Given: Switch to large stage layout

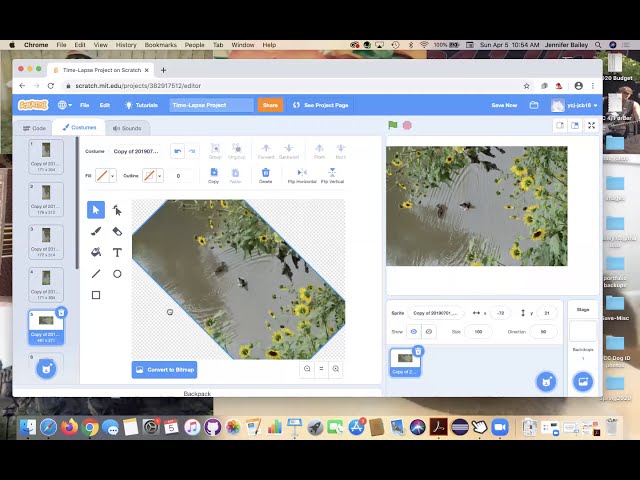Looking at the screenshot, I should click(x=575, y=125).
